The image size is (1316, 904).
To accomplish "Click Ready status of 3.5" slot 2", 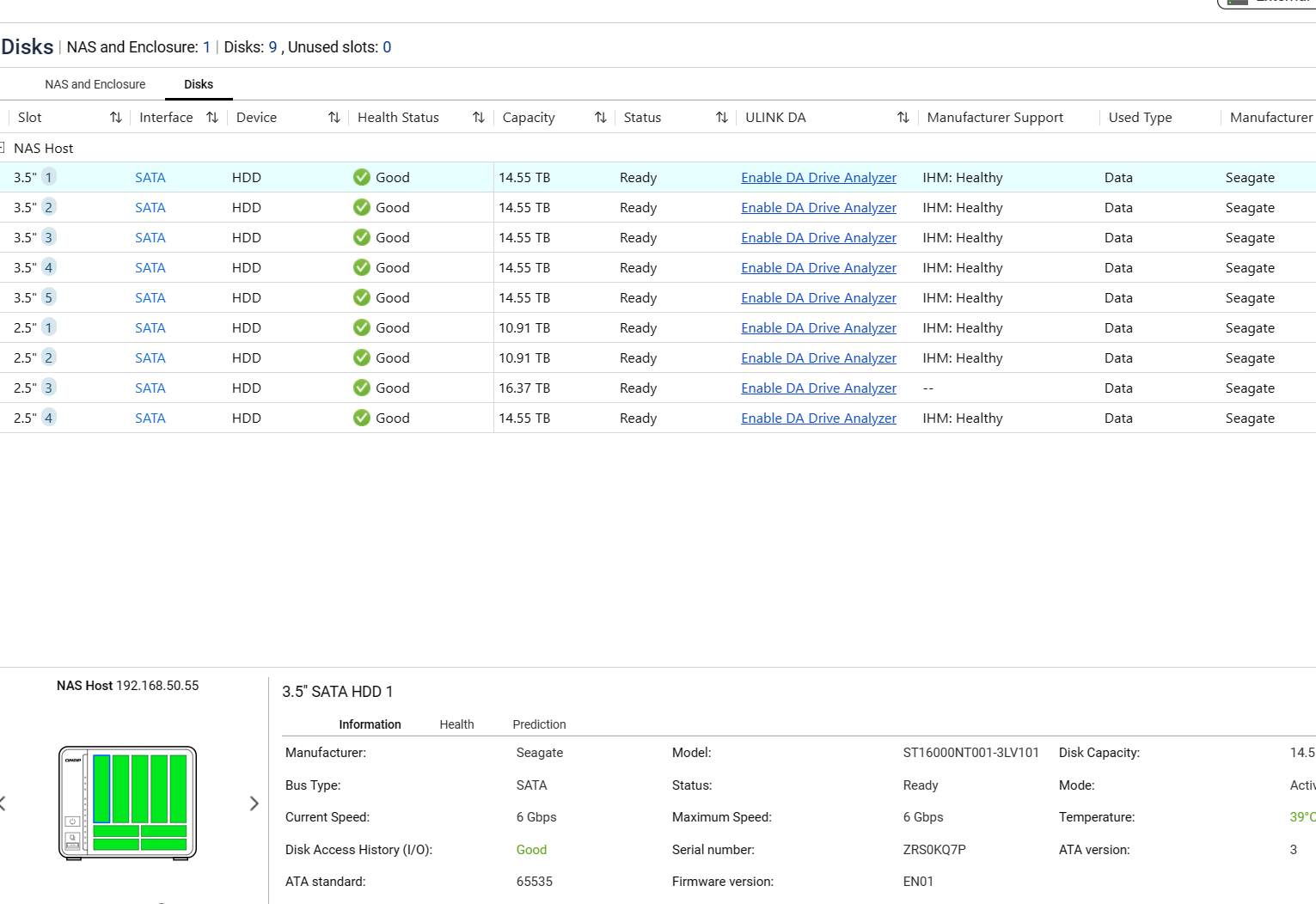I will 638,208.
